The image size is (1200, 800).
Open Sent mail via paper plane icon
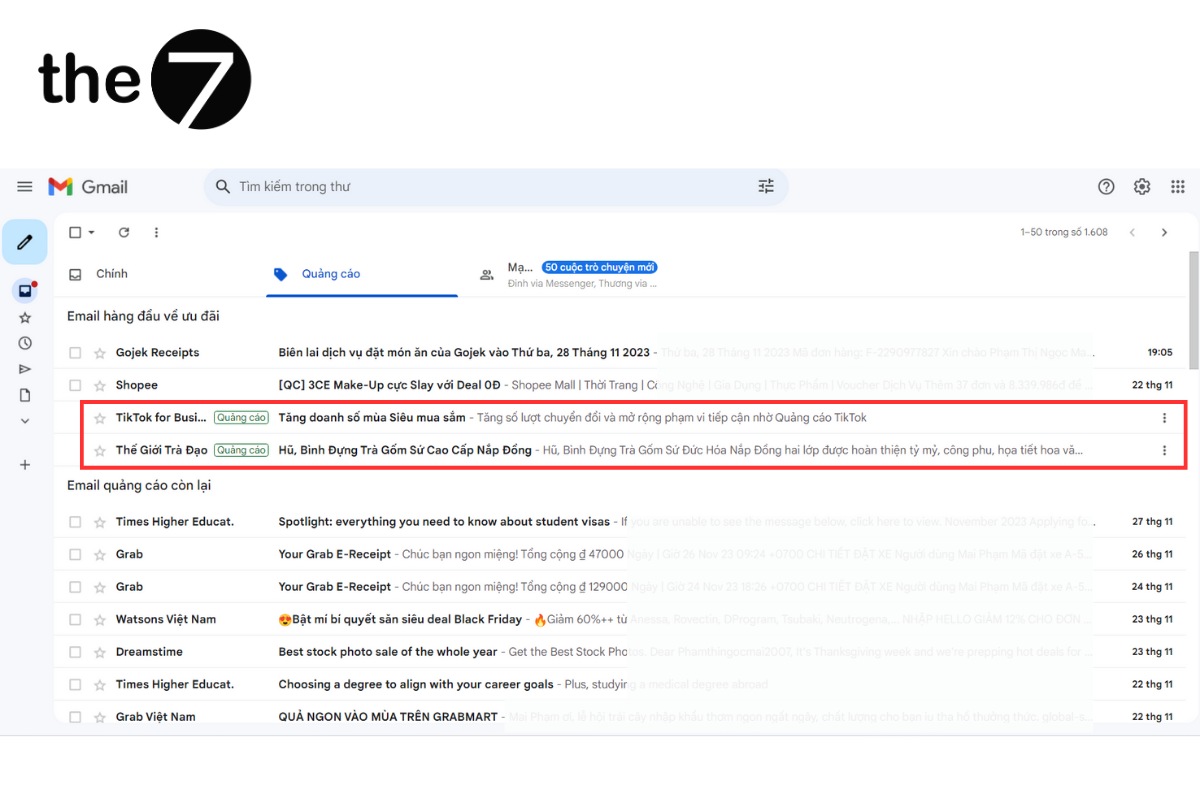(25, 368)
